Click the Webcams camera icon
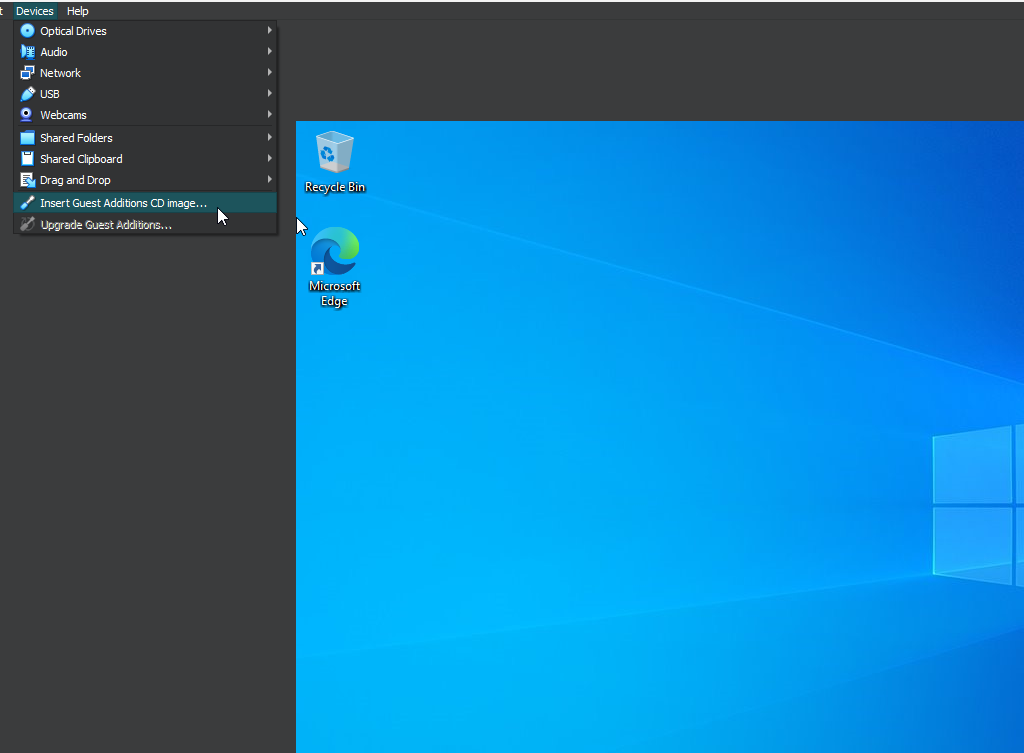Image resolution: width=1024 pixels, height=753 pixels. pyautogui.click(x=27, y=115)
